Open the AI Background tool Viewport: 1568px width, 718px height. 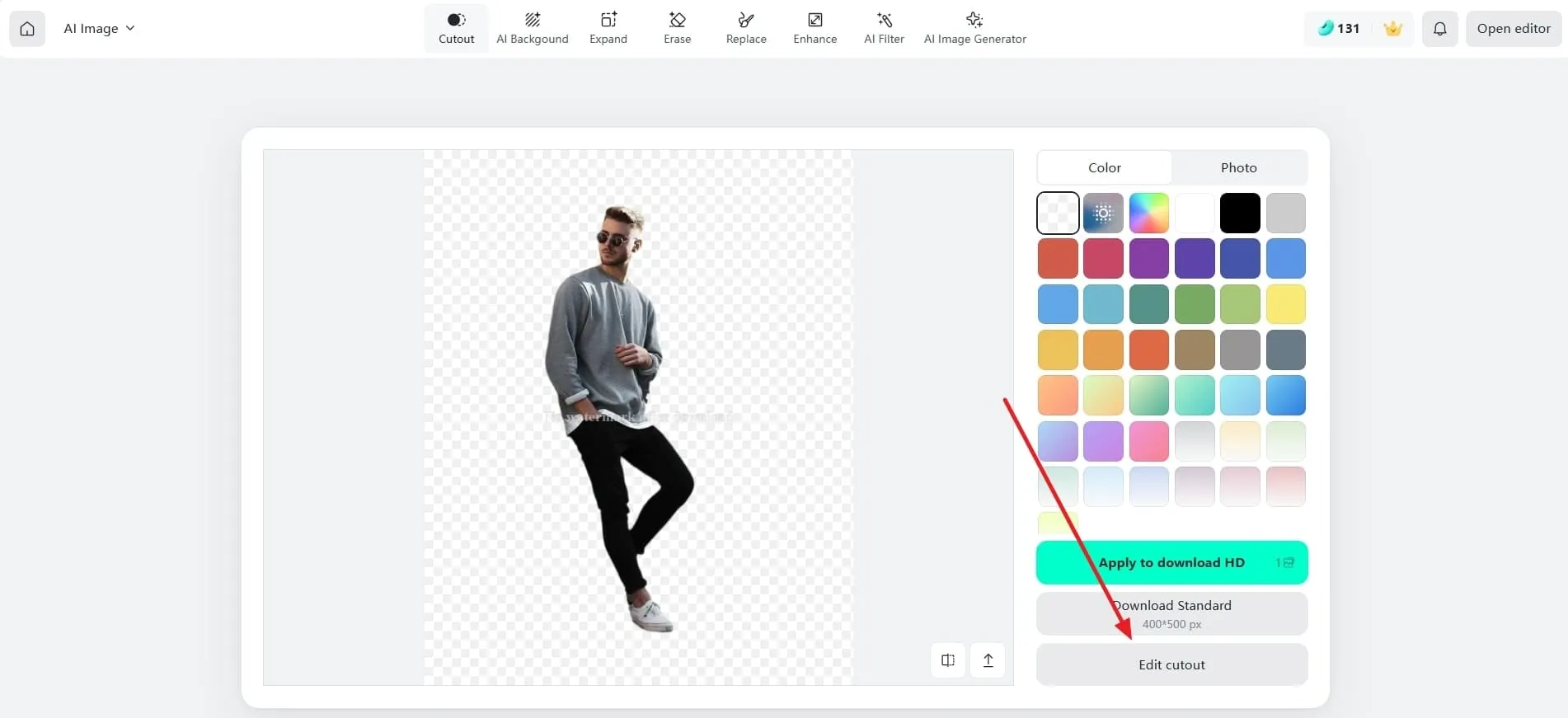pyautogui.click(x=532, y=28)
